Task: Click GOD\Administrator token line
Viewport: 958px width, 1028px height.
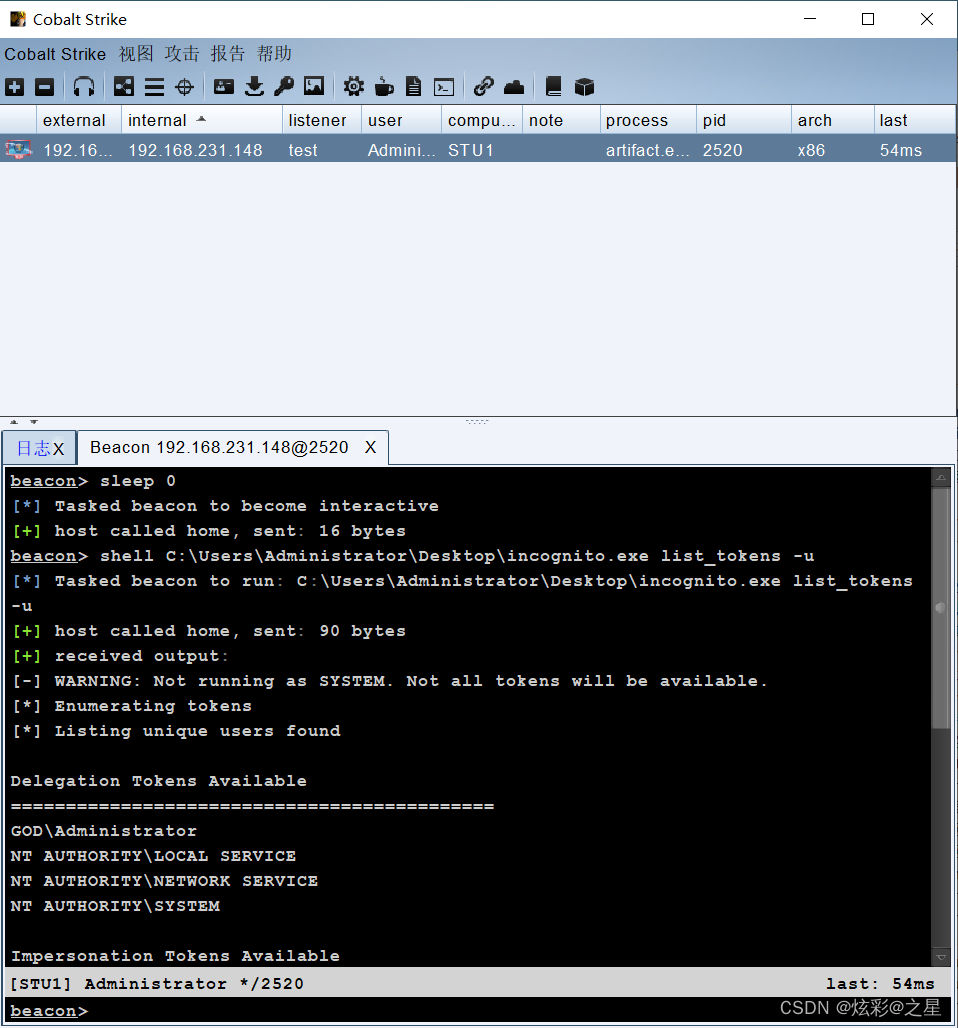Action: pos(104,831)
